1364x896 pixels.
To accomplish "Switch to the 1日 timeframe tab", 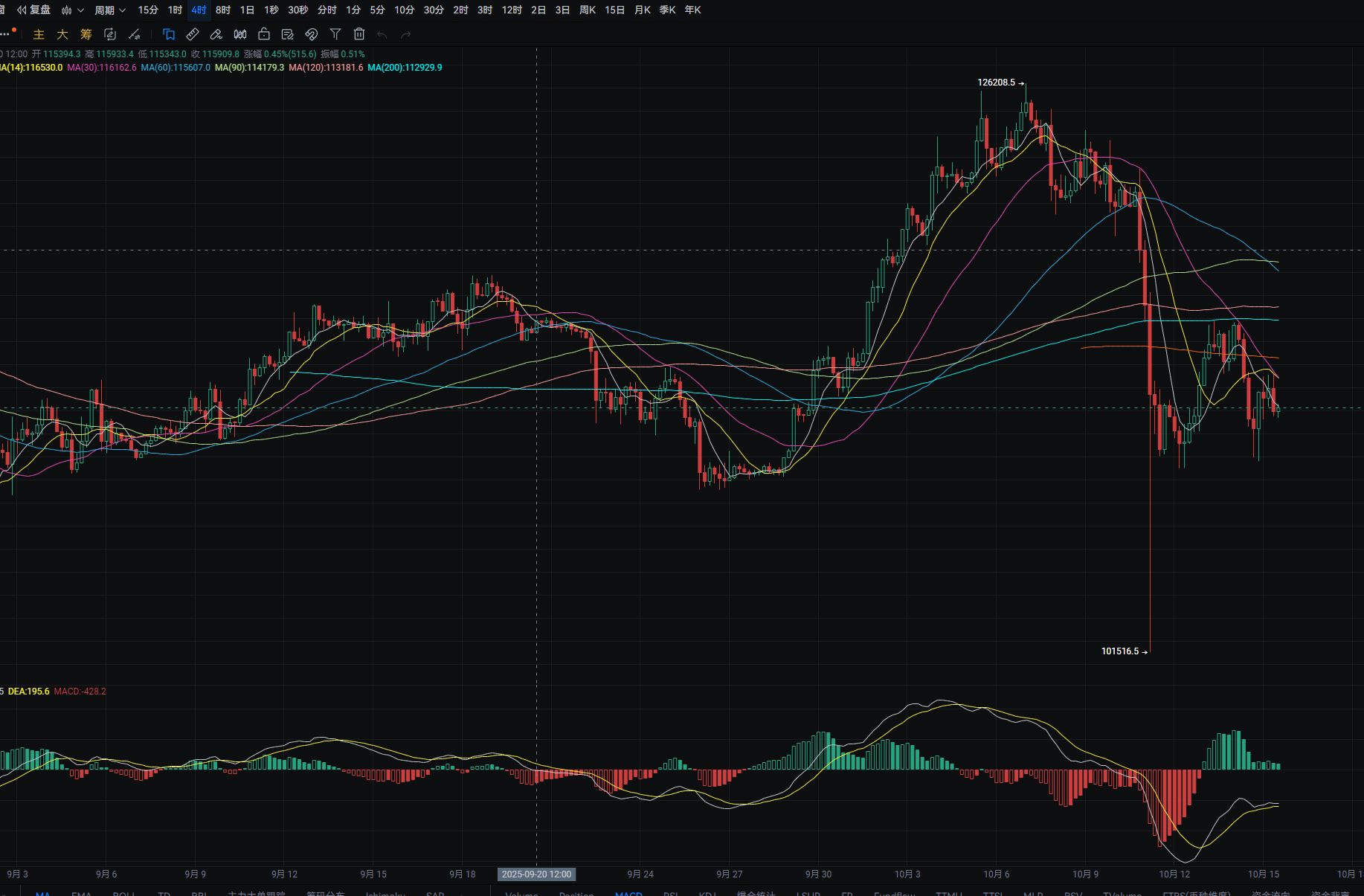I will tap(247, 10).
